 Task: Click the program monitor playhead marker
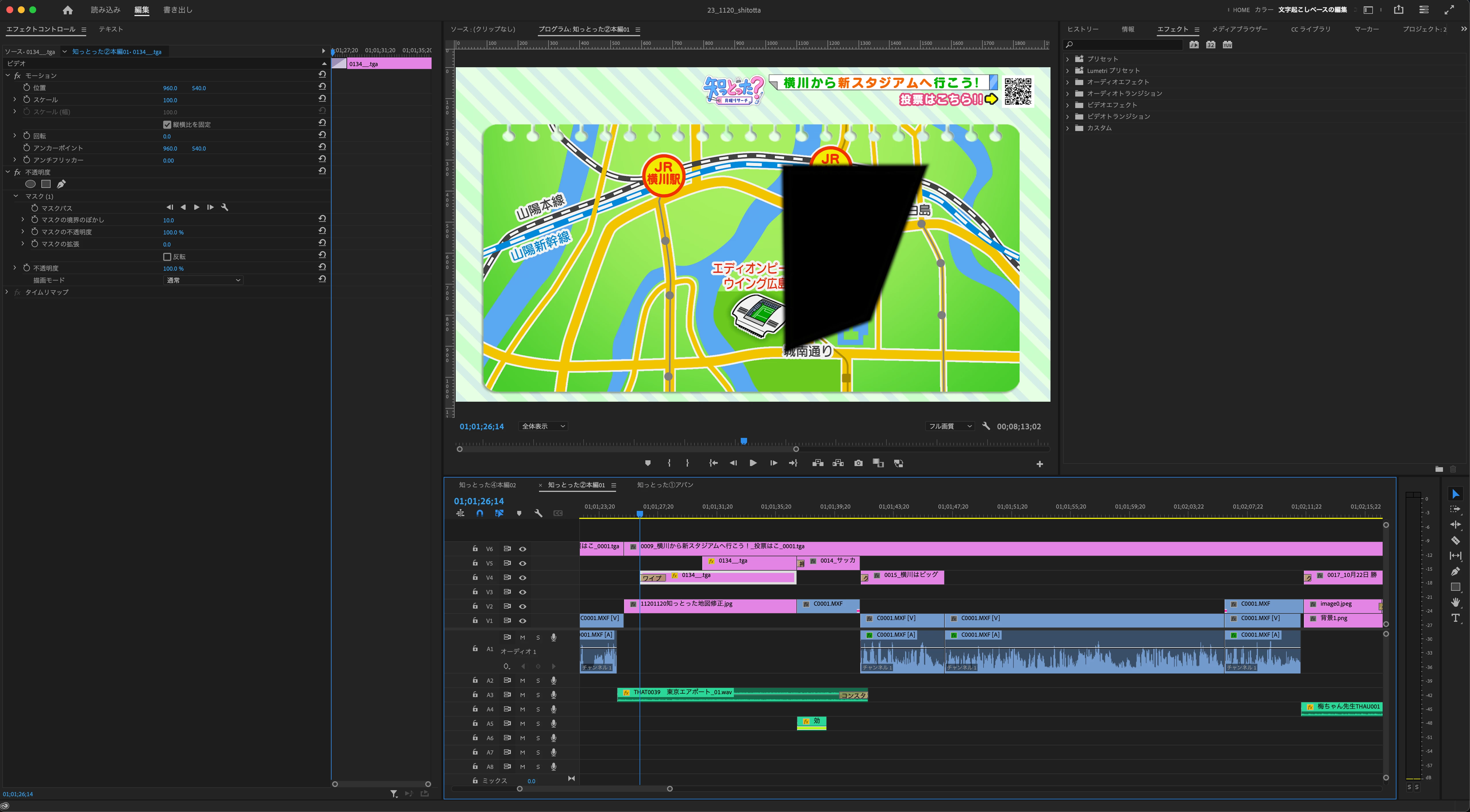tap(744, 441)
